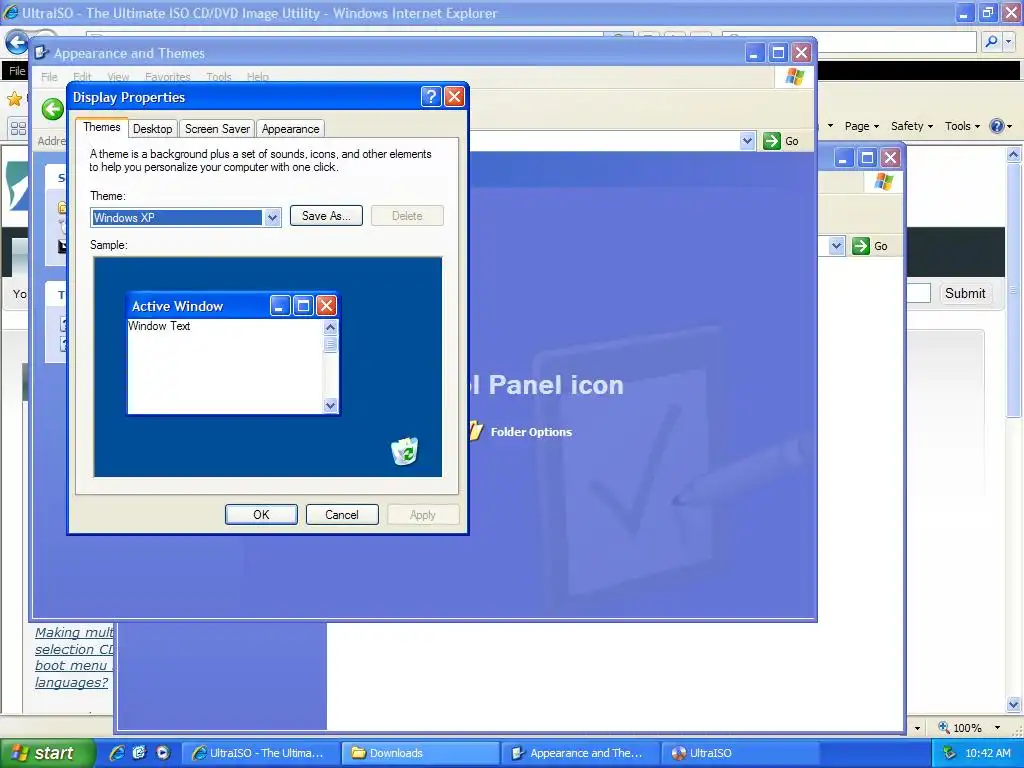
Task: Click the Internet Explorer help icon
Action: 997,126
